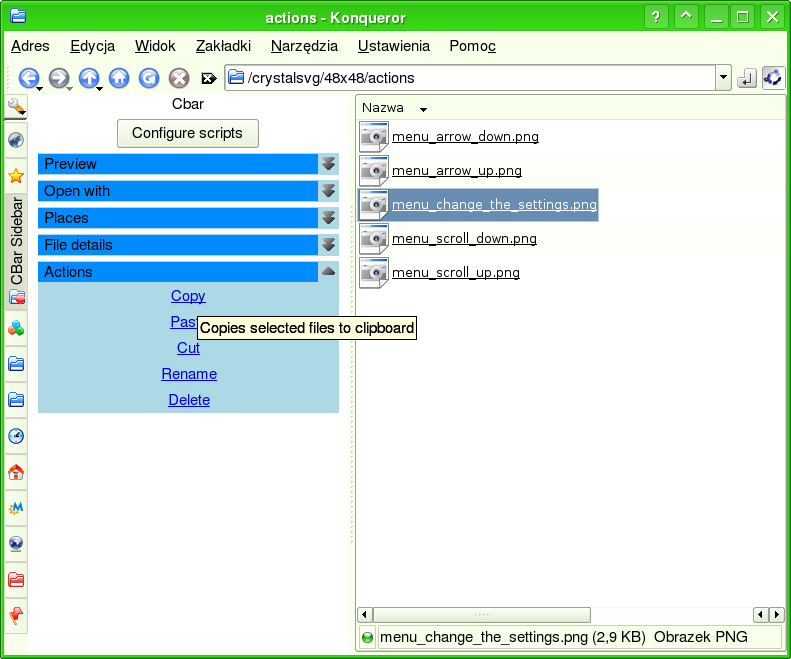Click the Go button beside address bar
The height and width of the screenshot is (659, 791).
click(x=746, y=78)
